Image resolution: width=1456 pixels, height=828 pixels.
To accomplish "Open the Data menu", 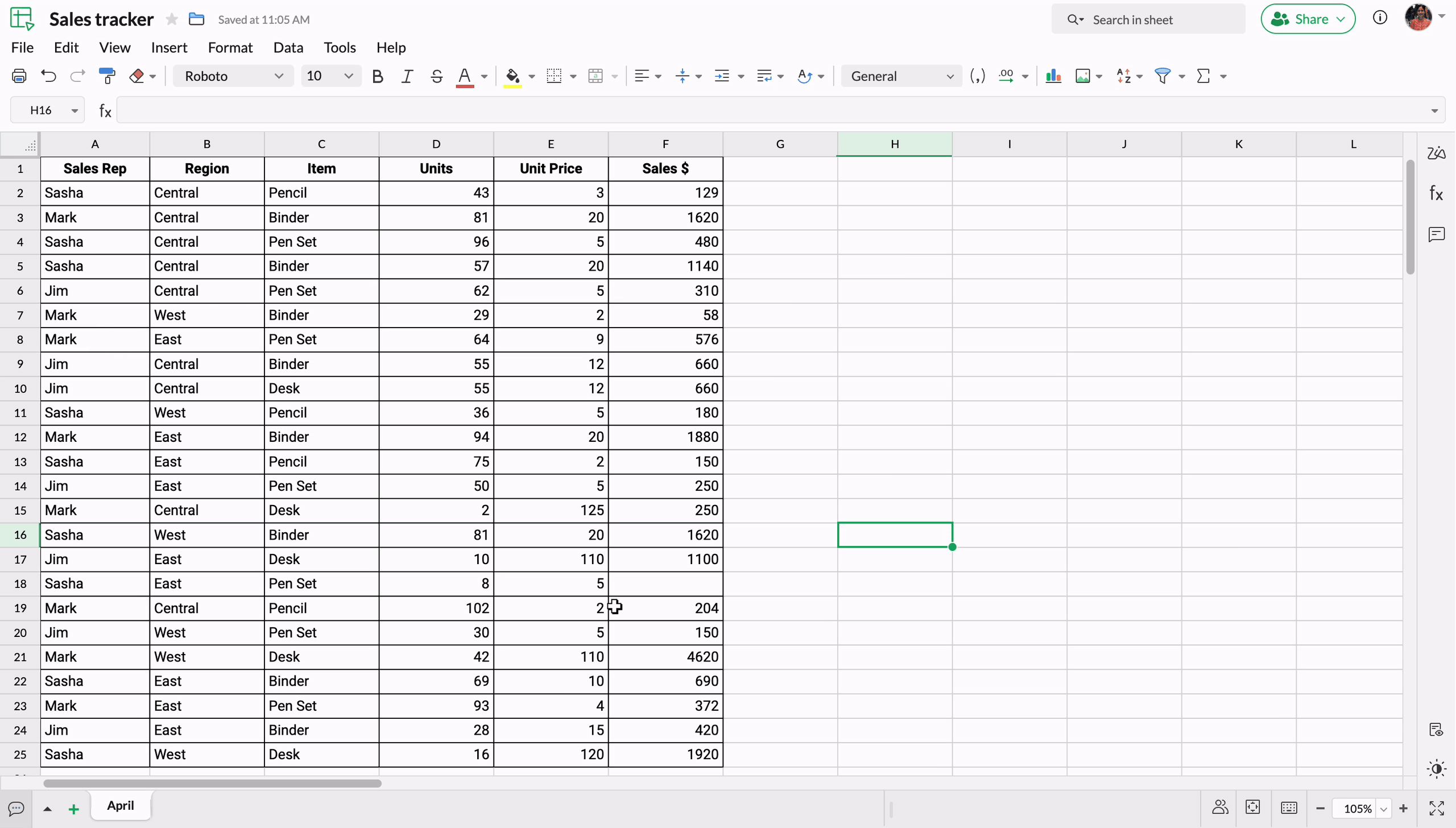I will click(x=288, y=48).
